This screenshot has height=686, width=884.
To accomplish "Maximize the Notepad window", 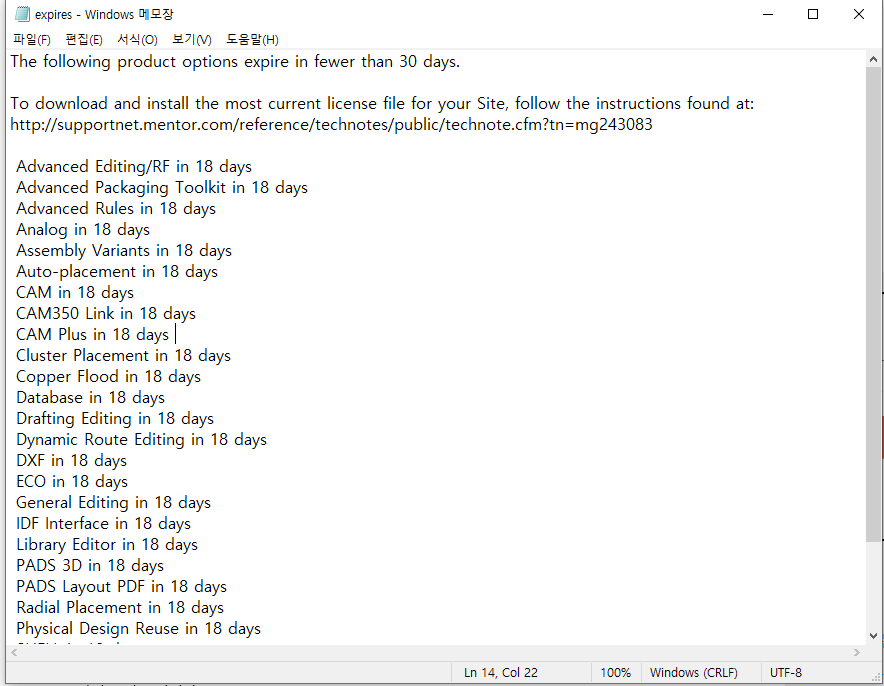I will click(x=813, y=14).
